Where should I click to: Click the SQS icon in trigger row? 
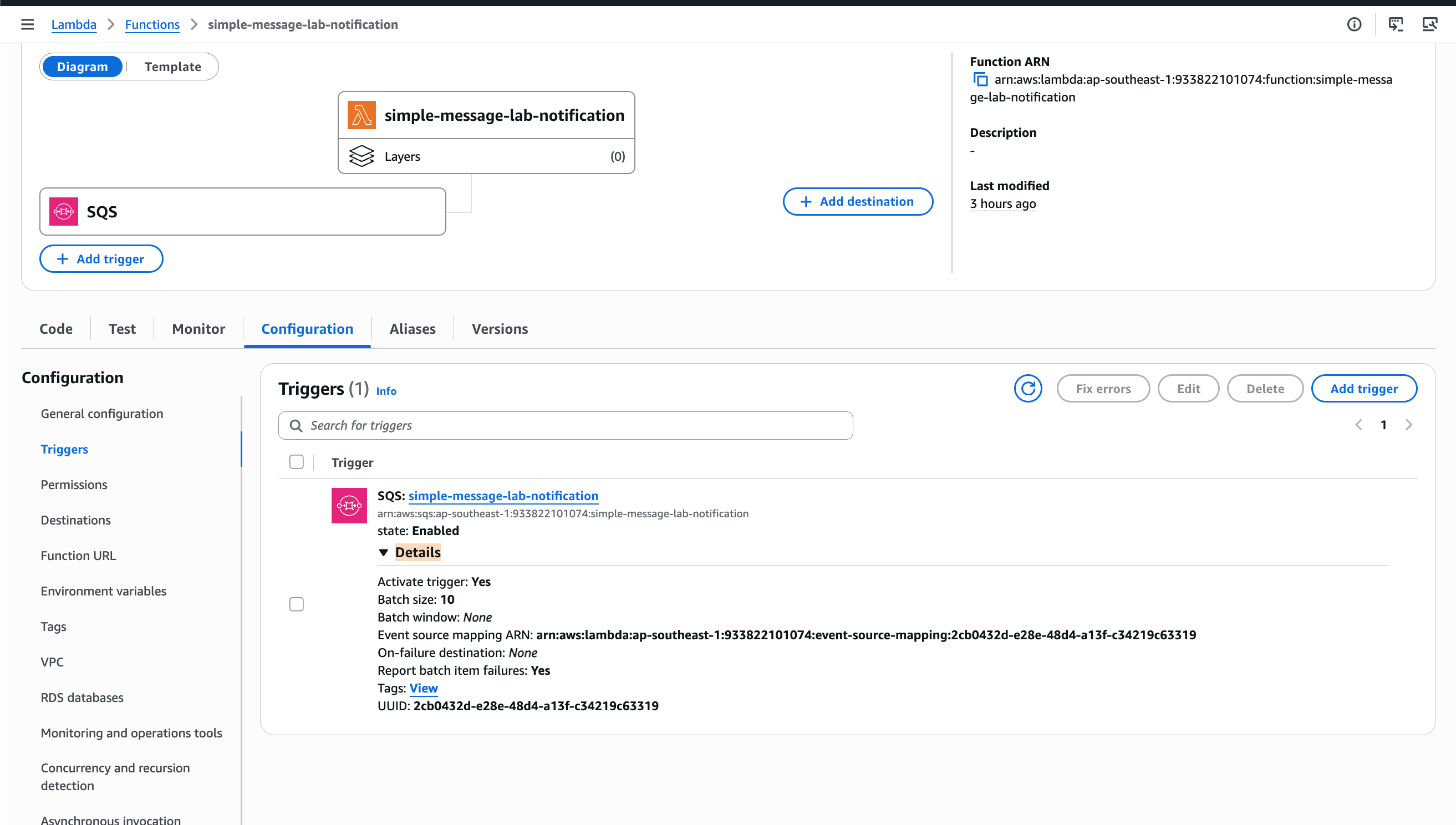click(349, 506)
